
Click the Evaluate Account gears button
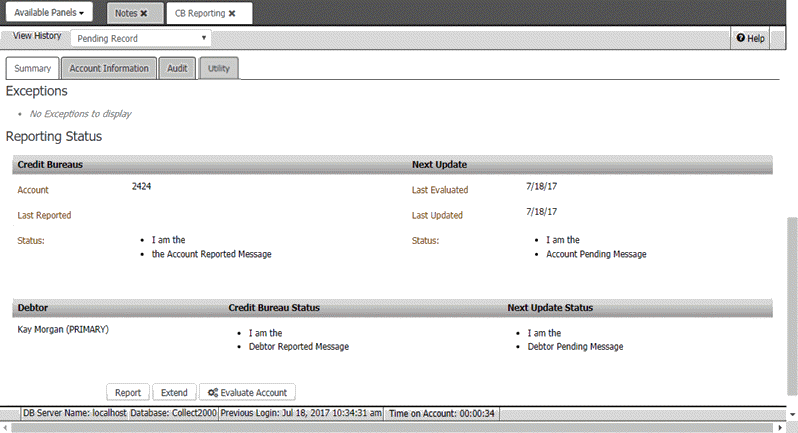coord(248,393)
